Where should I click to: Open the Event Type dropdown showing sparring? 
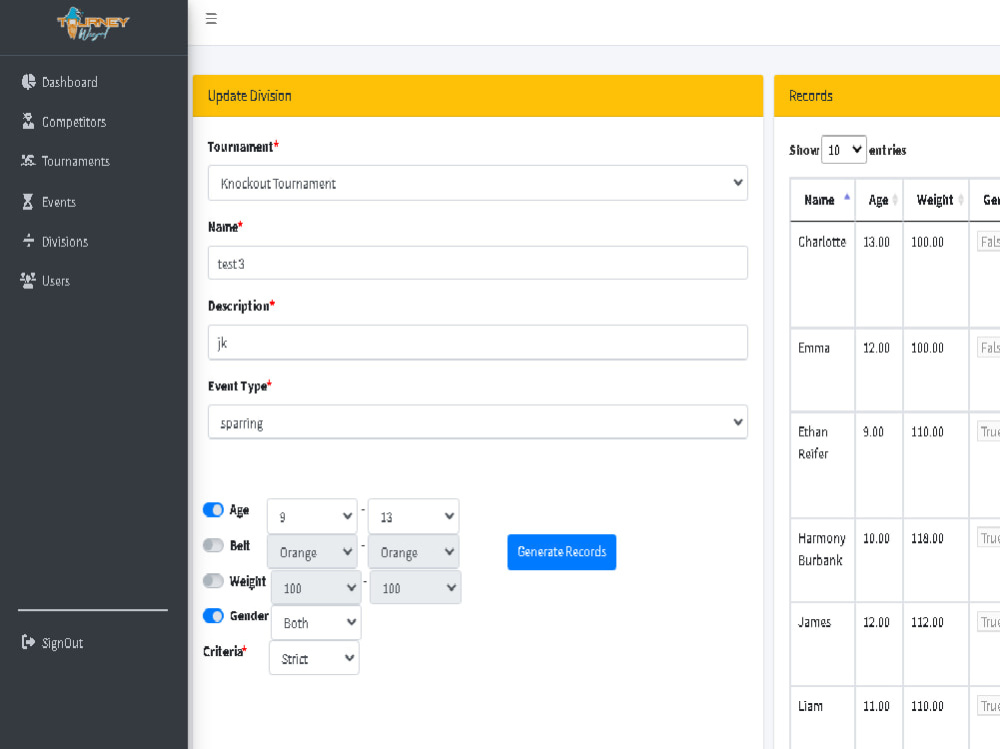click(x=478, y=422)
